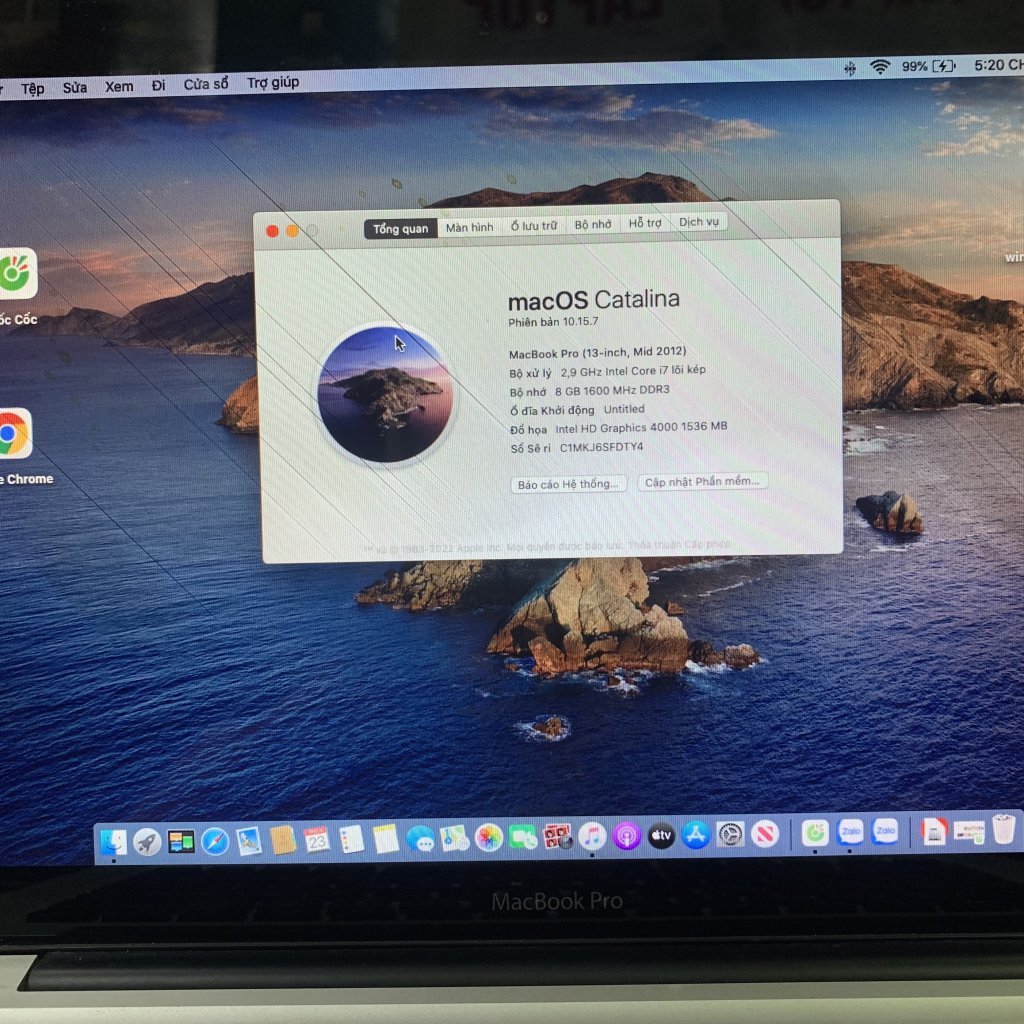The width and height of the screenshot is (1024, 1024).
Task: Launch Launchpad rocket icon in Dock
Action: pos(147,842)
